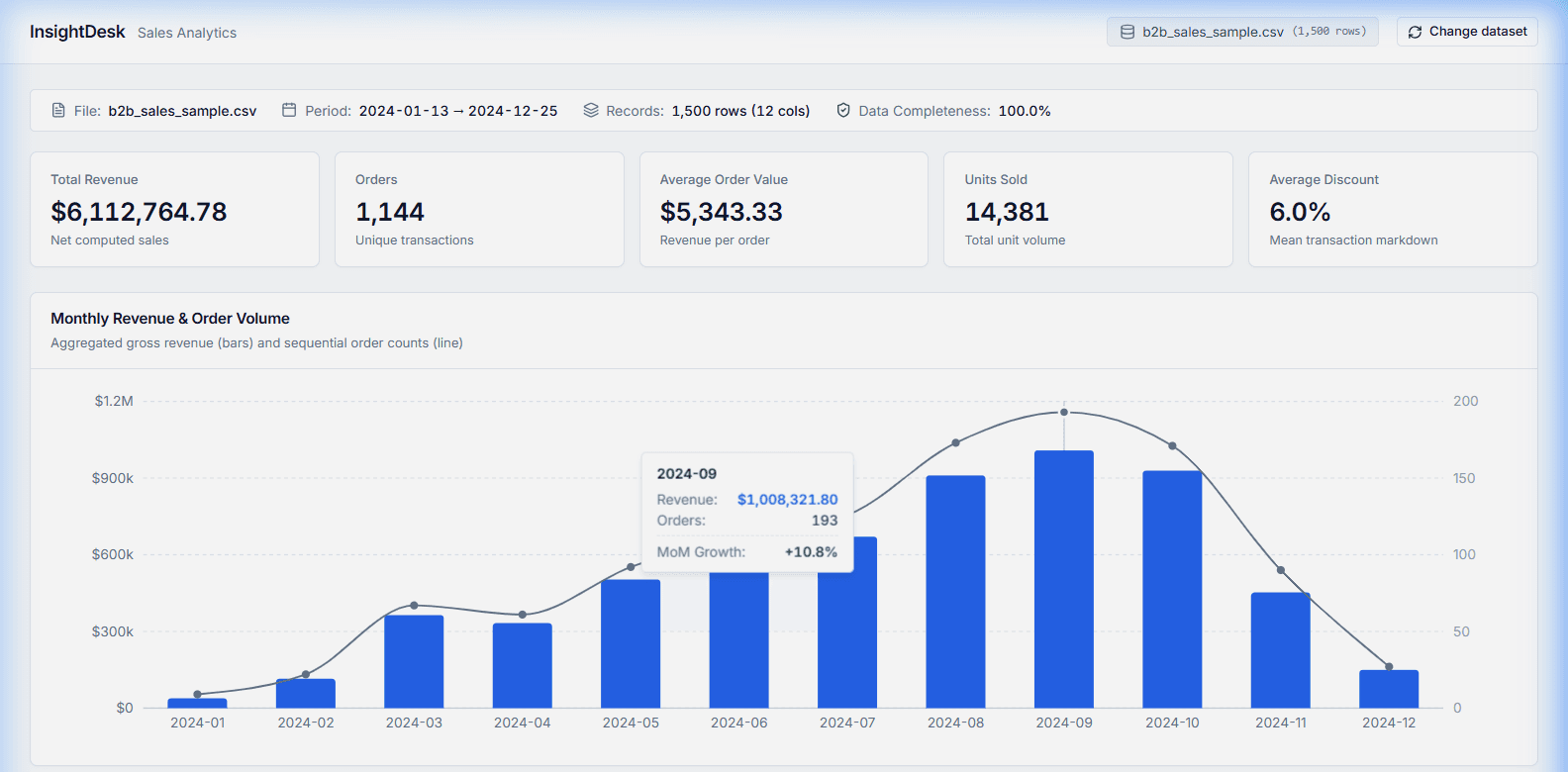This screenshot has width=1568, height=772.
Task: Click the 2024-02 revenue bar
Action: 306,693
